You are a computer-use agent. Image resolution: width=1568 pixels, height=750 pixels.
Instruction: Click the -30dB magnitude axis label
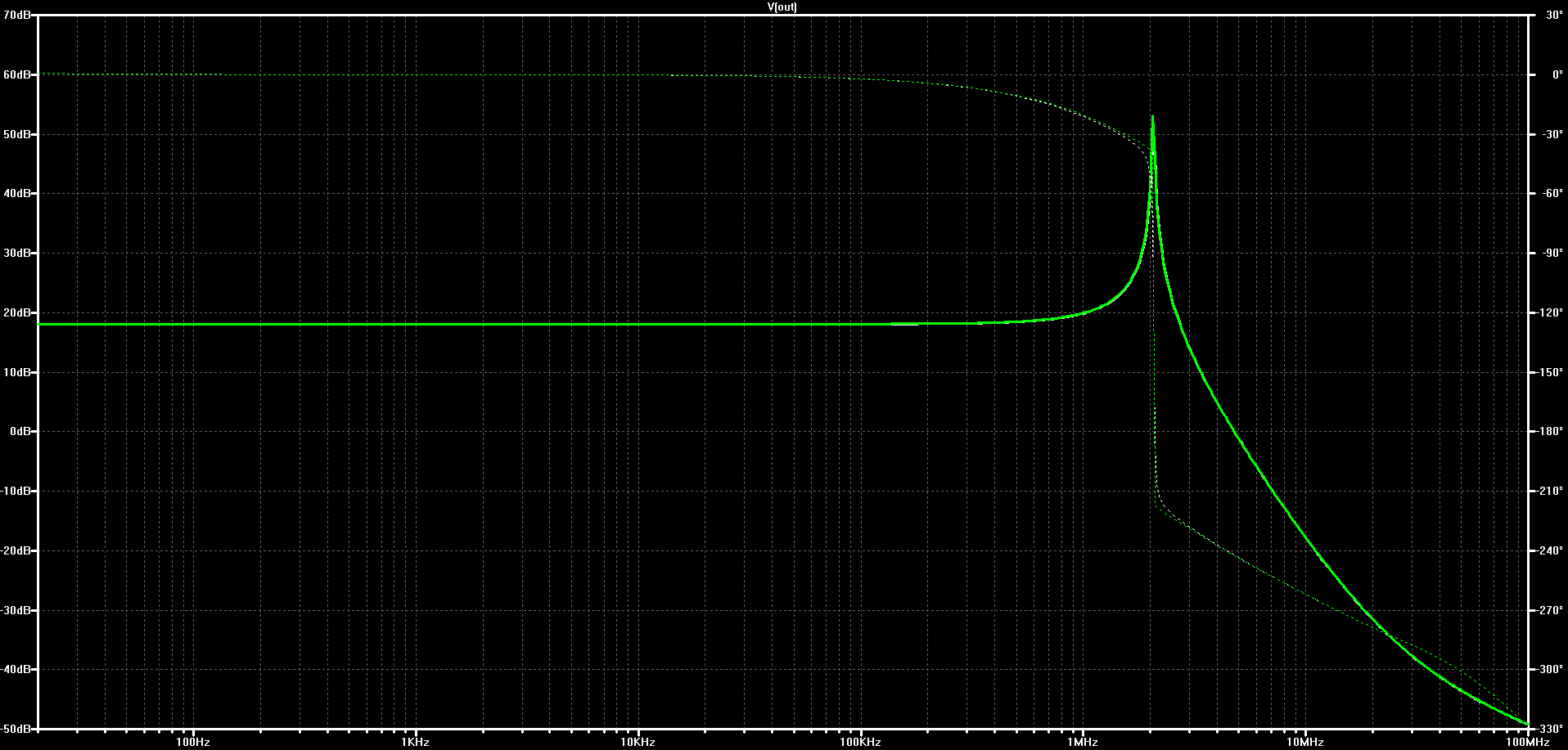[15, 610]
